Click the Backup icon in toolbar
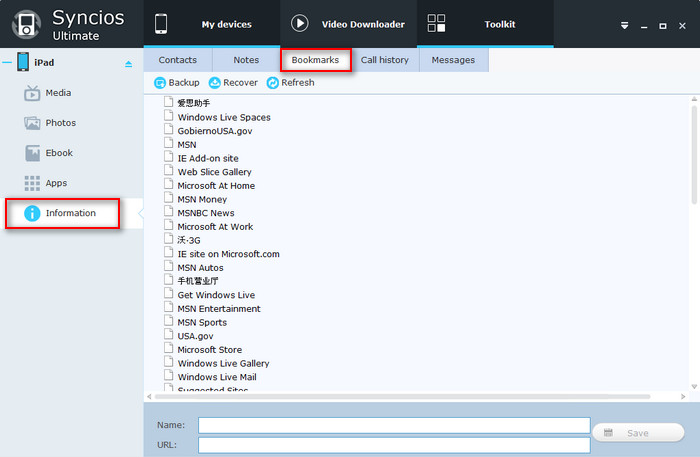The image size is (700, 457). click(160, 83)
